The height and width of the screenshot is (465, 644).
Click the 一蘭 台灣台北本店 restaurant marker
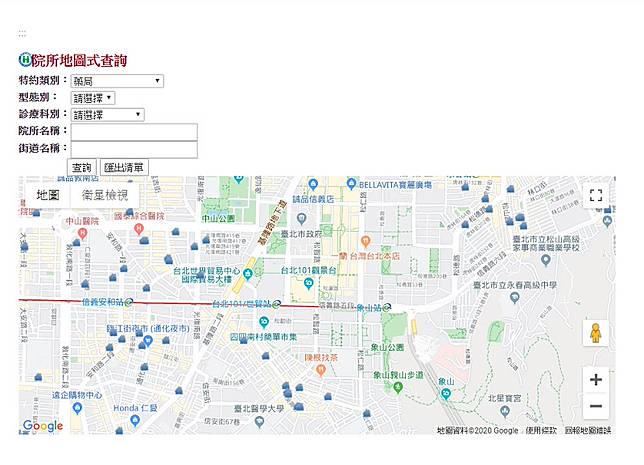[366, 242]
